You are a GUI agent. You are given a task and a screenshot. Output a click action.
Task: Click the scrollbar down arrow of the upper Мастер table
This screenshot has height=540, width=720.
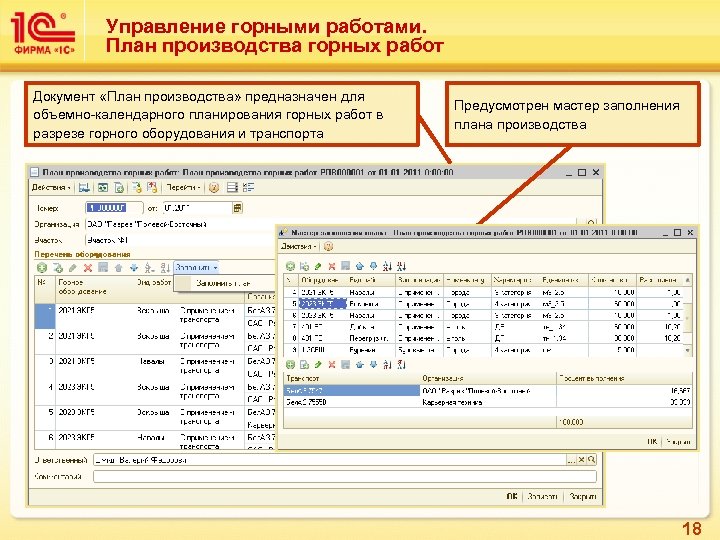coord(687,350)
